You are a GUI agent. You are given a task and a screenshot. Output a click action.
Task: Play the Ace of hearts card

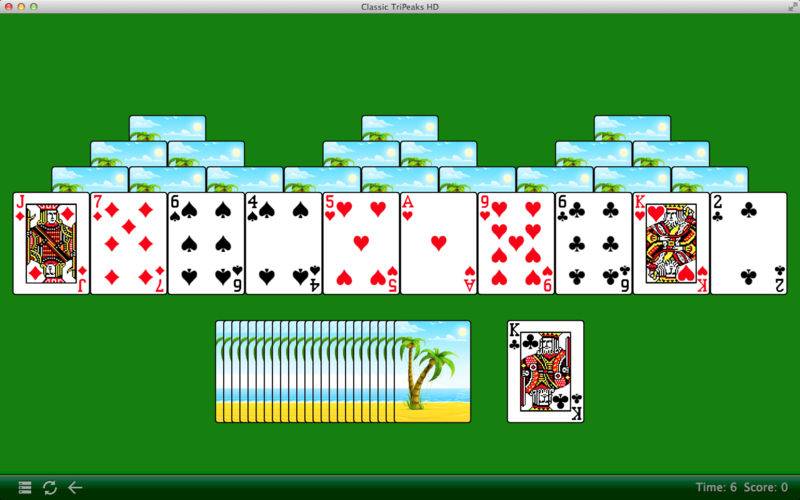point(439,243)
